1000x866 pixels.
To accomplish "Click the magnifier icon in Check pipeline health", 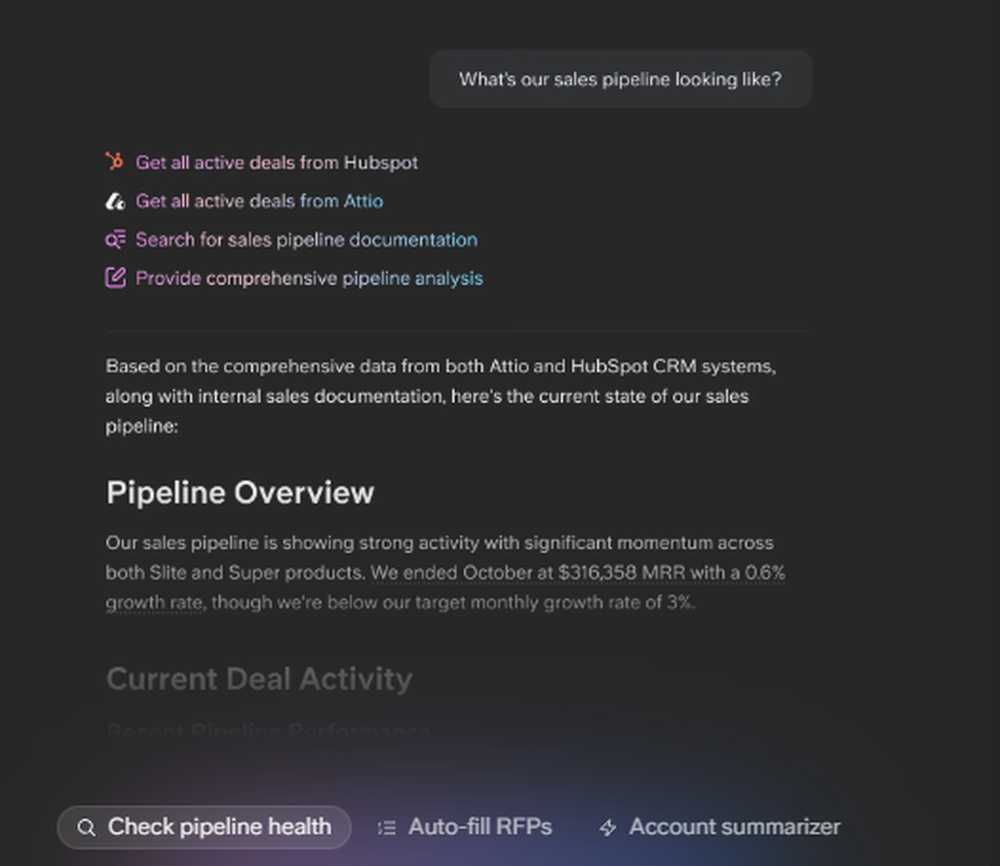I will (x=87, y=827).
